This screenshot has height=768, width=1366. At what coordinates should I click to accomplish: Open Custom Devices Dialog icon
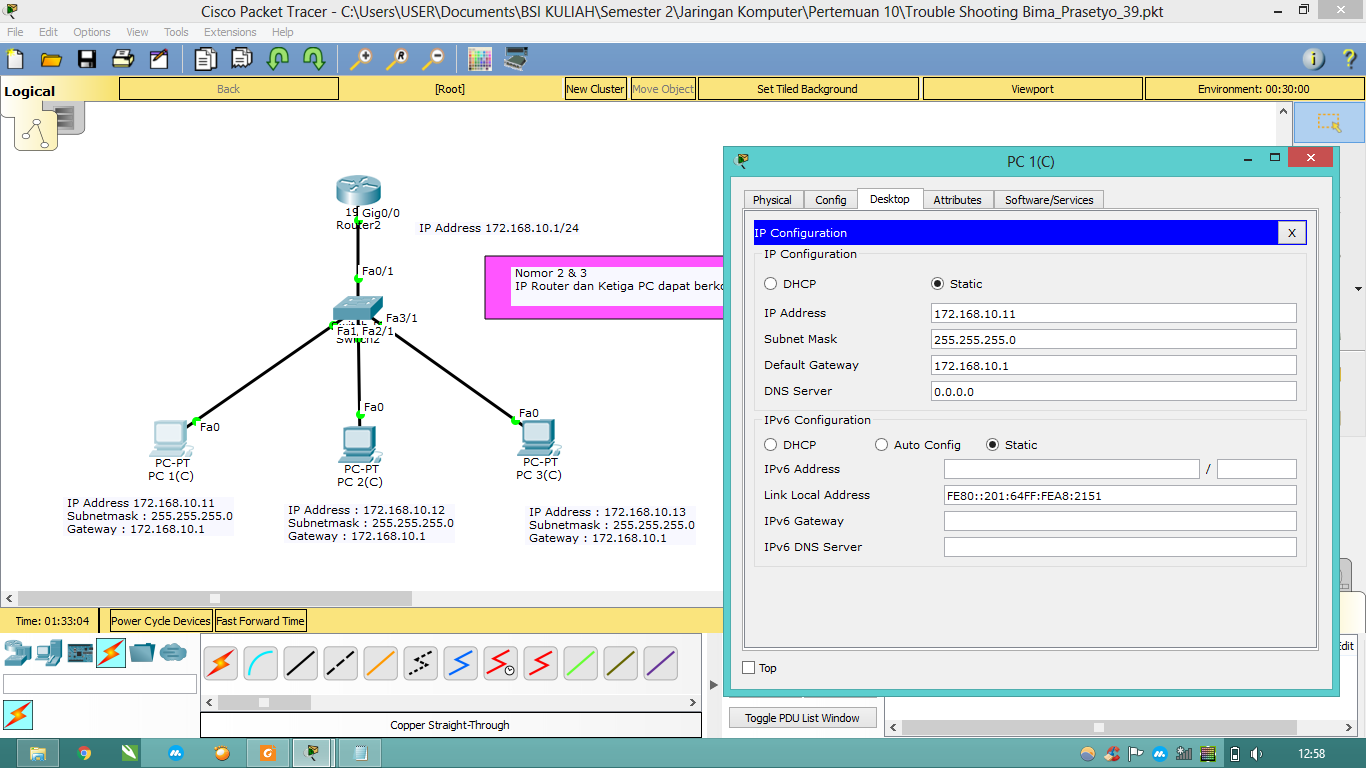coord(516,59)
